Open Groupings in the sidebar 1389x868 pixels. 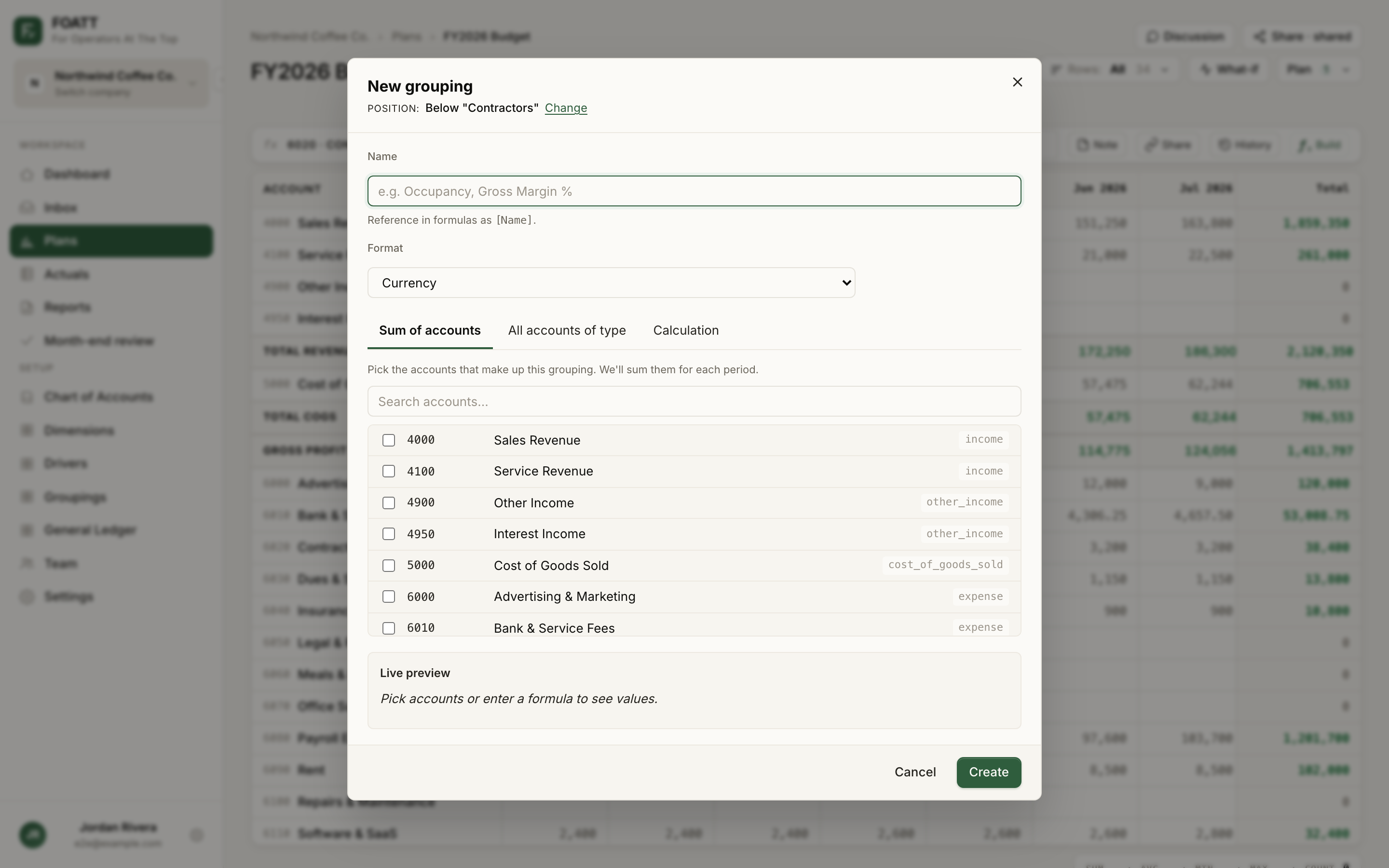(111, 497)
